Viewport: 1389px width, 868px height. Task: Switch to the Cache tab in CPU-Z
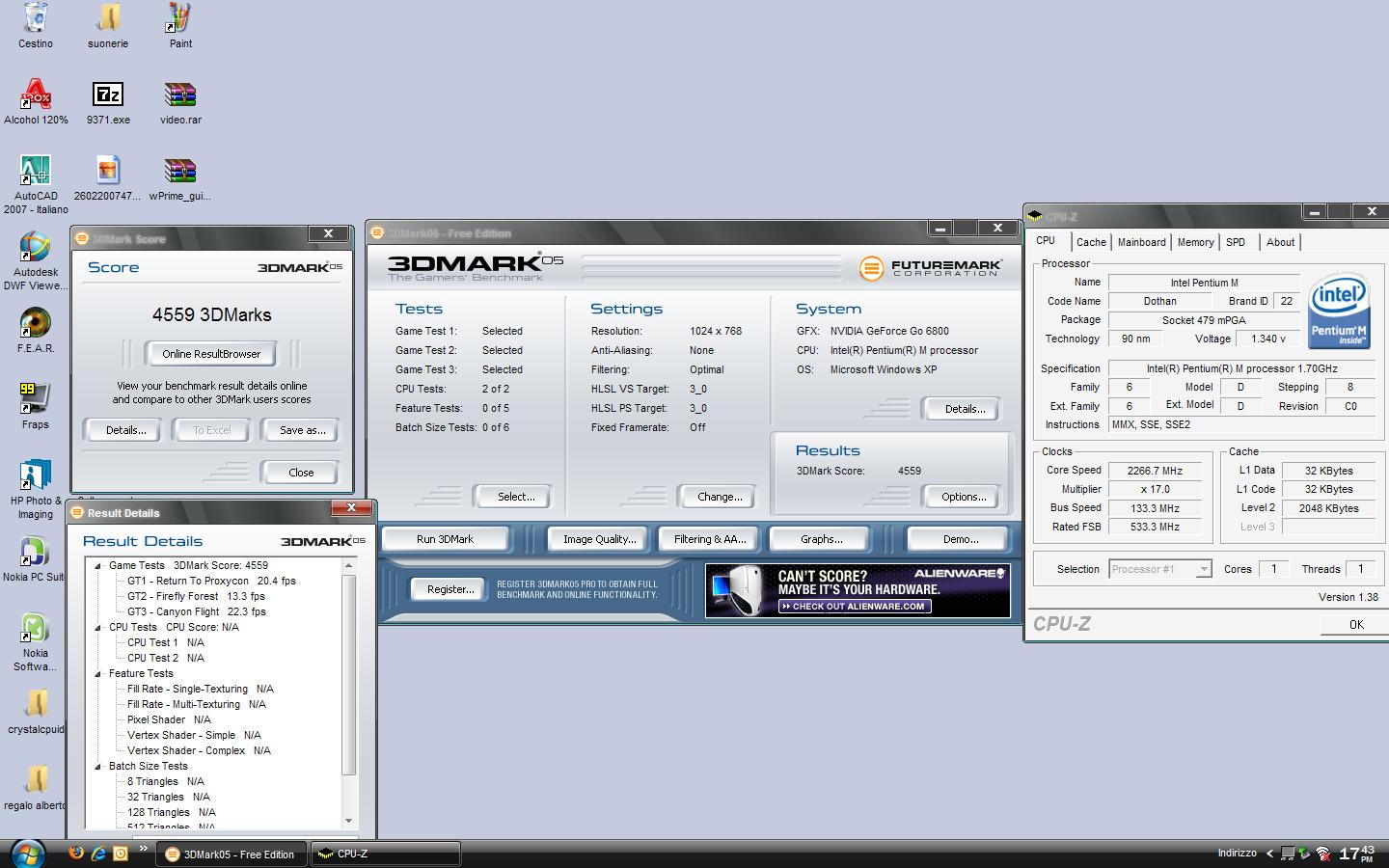(1091, 242)
